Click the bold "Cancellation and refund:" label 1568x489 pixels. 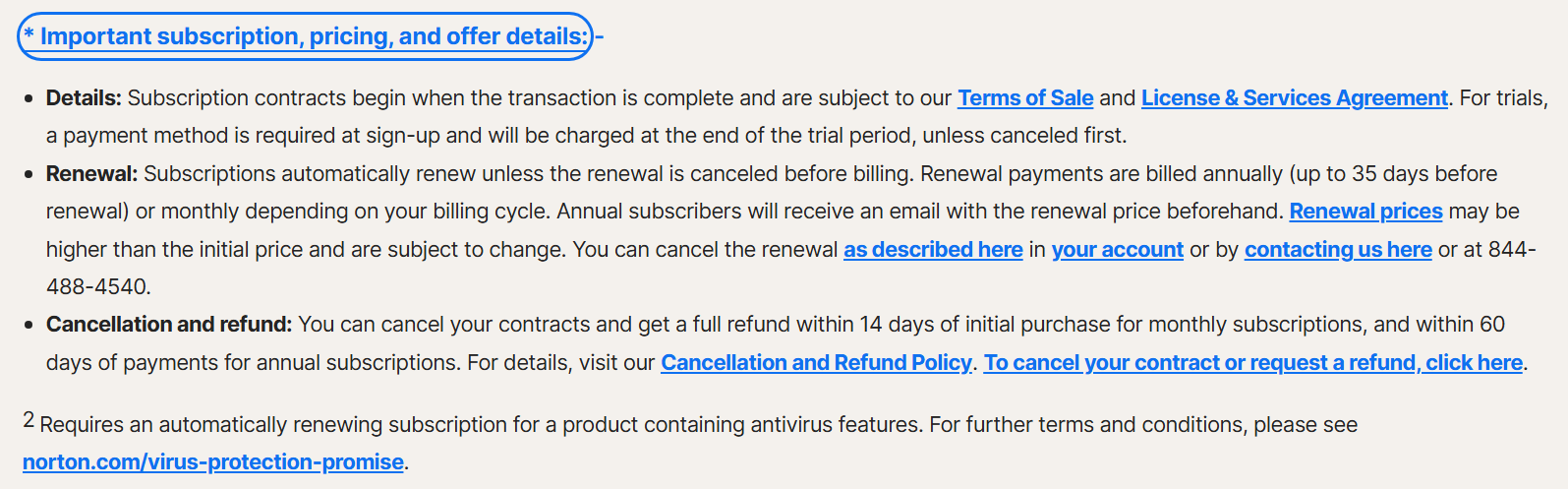pos(169,325)
